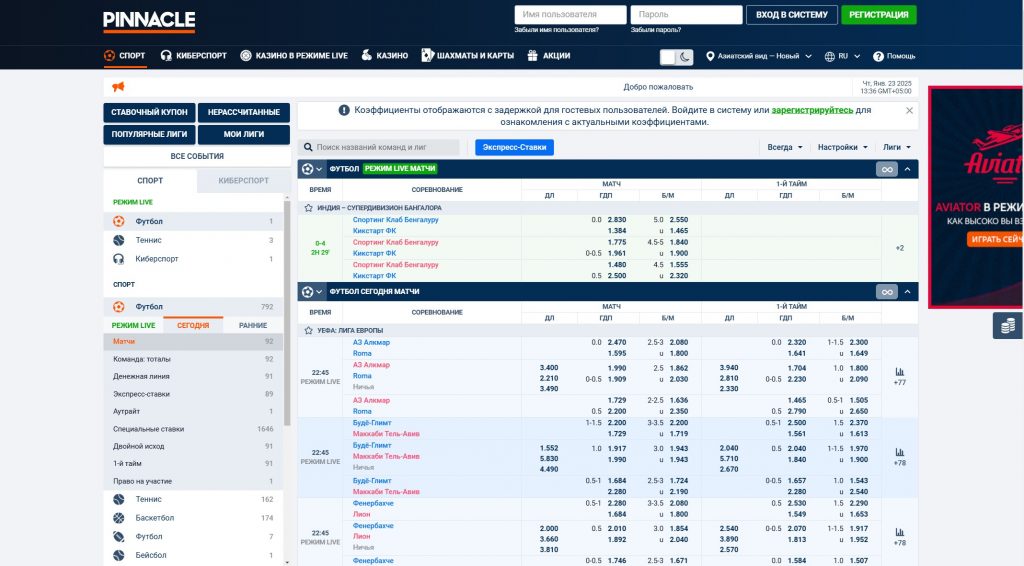Switch to the Киберспорт sidebar tab
The height and width of the screenshot is (566, 1024).
[x=243, y=180]
